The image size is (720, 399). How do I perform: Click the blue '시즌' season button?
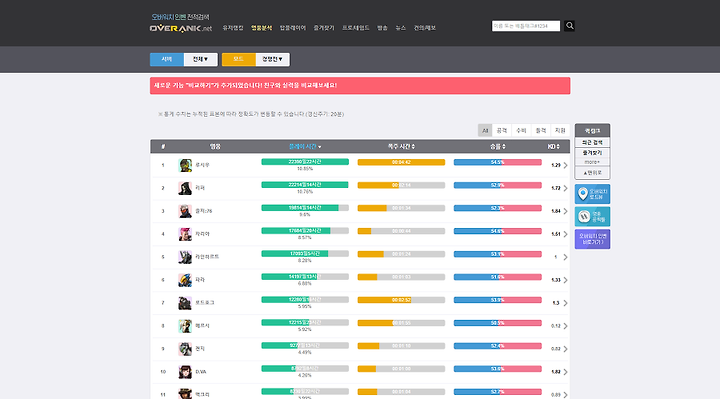coord(167,59)
